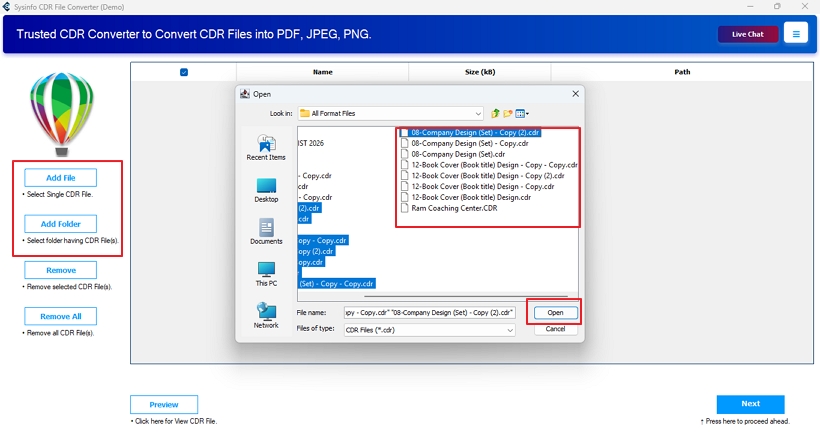Cancel the Open dialog

pyautogui.click(x=555, y=329)
